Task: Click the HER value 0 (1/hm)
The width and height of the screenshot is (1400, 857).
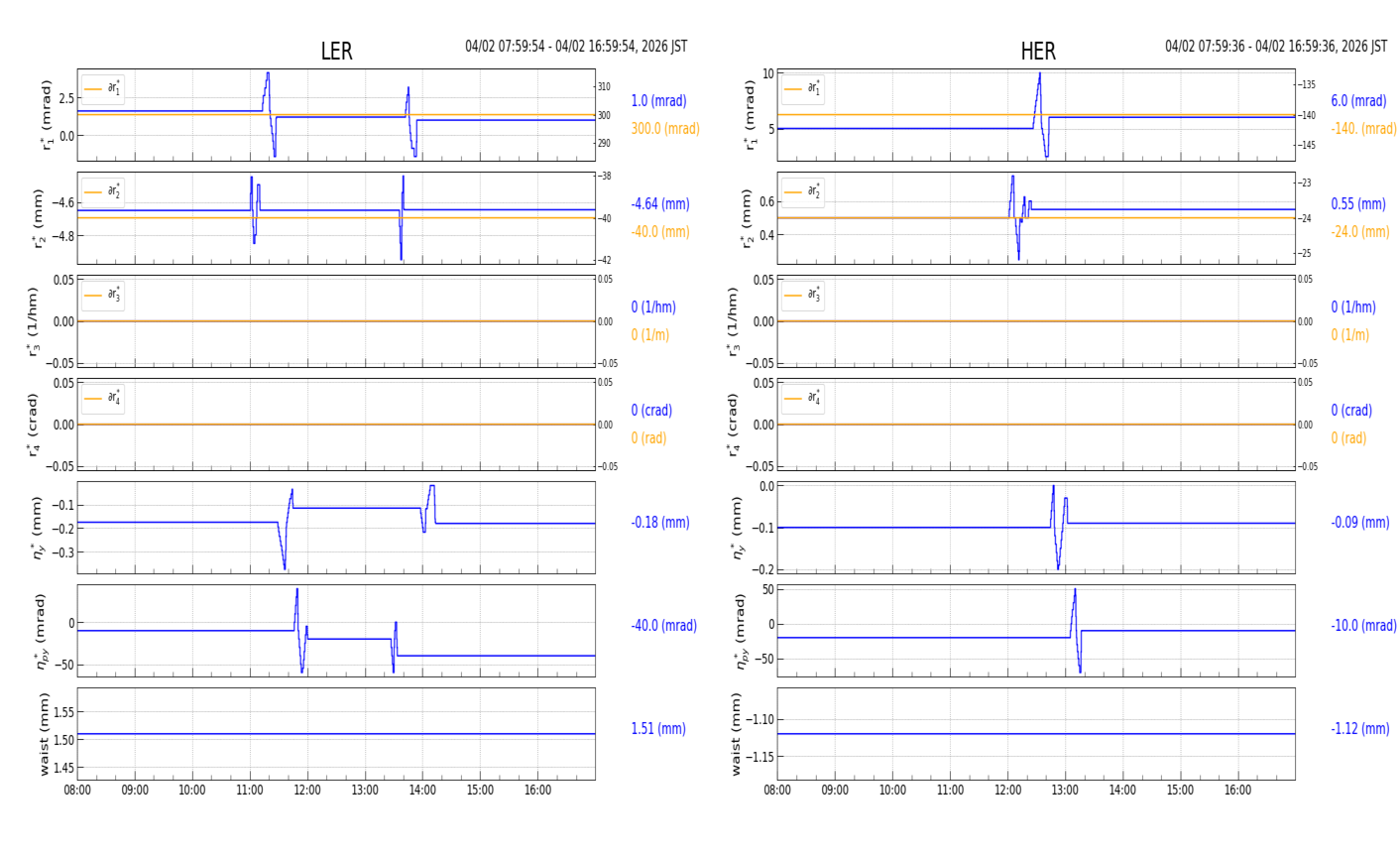Action: click(x=1353, y=307)
